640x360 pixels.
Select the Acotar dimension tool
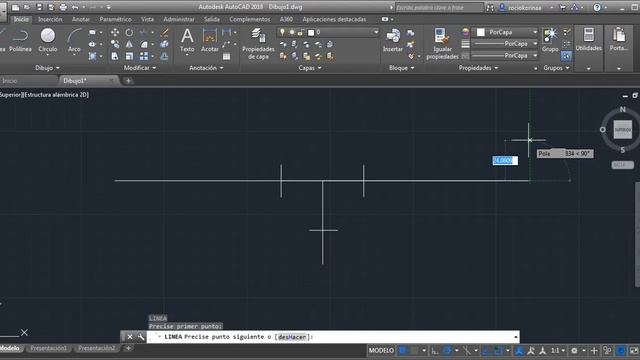(x=210, y=40)
